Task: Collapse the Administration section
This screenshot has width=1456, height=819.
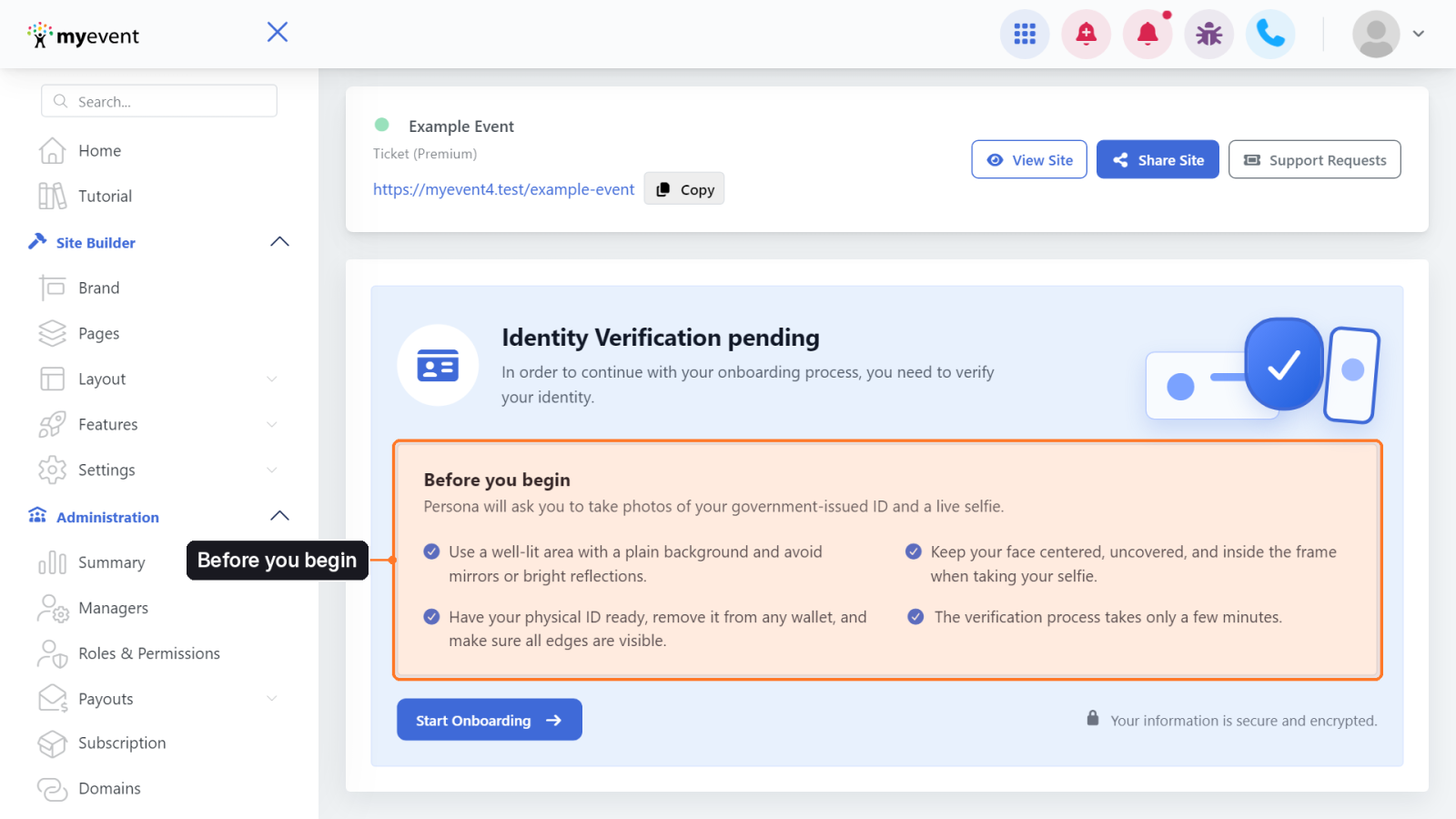Action: (279, 516)
